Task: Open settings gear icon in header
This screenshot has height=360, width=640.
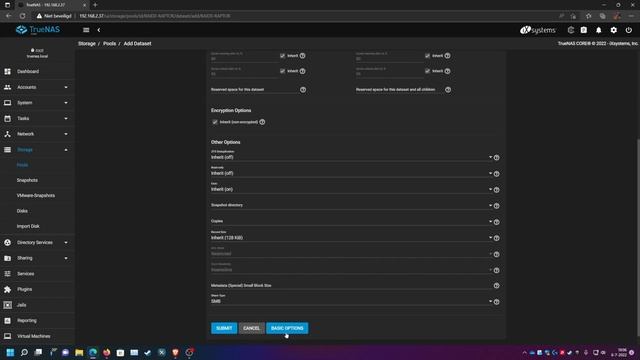Action: [x=613, y=30]
